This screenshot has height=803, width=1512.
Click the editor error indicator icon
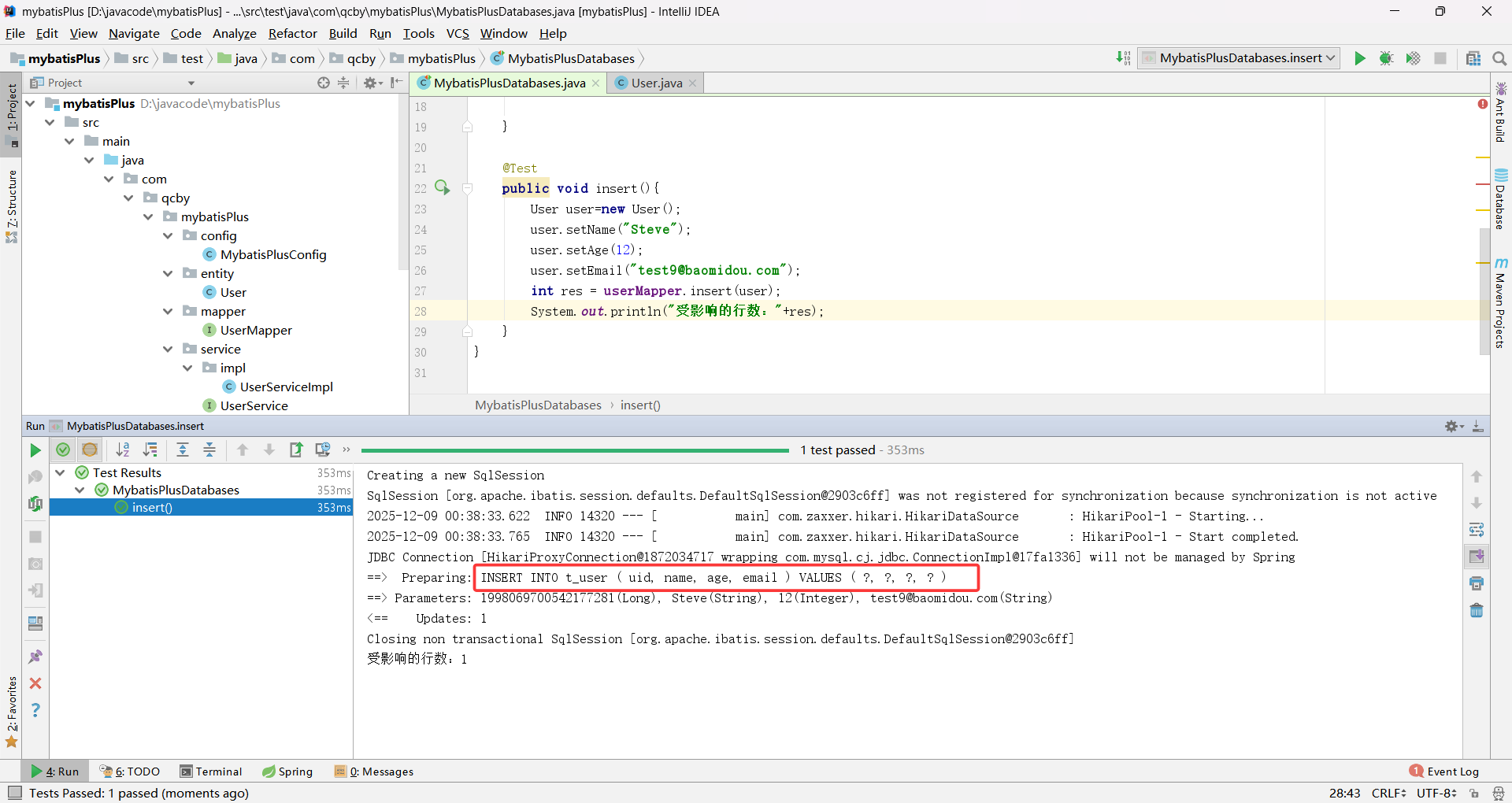[1483, 104]
